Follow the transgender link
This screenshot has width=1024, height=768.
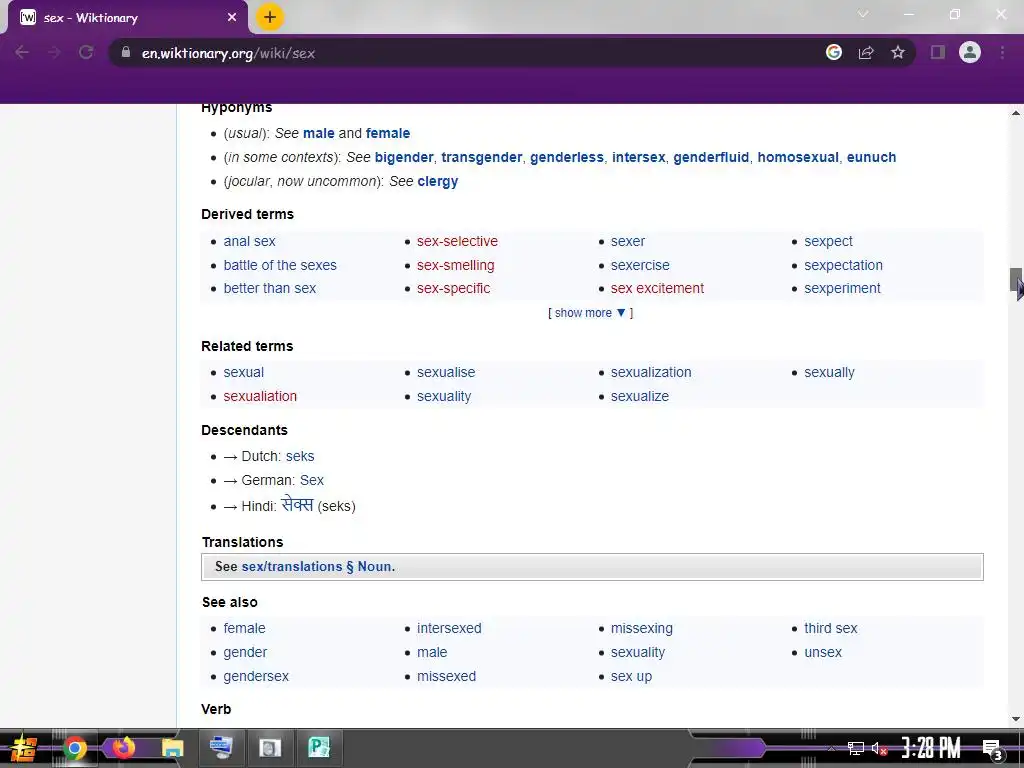[x=482, y=157]
